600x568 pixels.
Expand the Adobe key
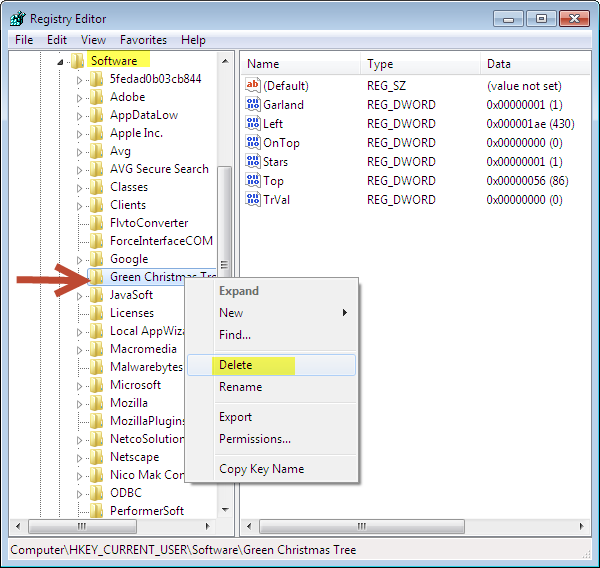coord(79,98)
